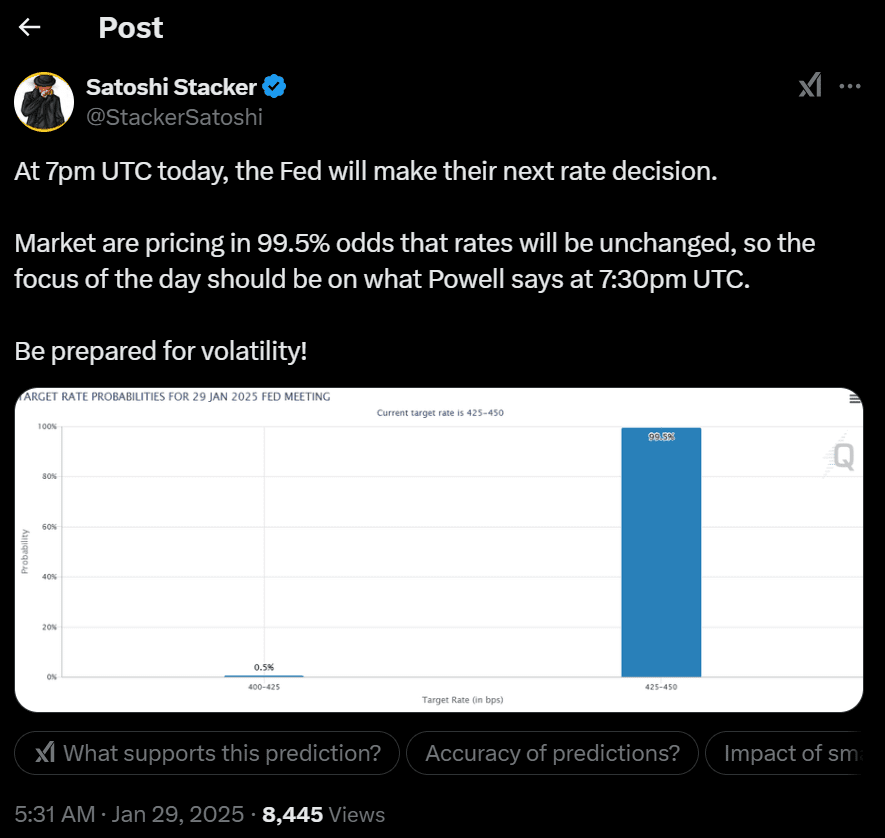
Task: Click the 'Current target rate is 425-450' label
Action: click(x=440, y=411)
